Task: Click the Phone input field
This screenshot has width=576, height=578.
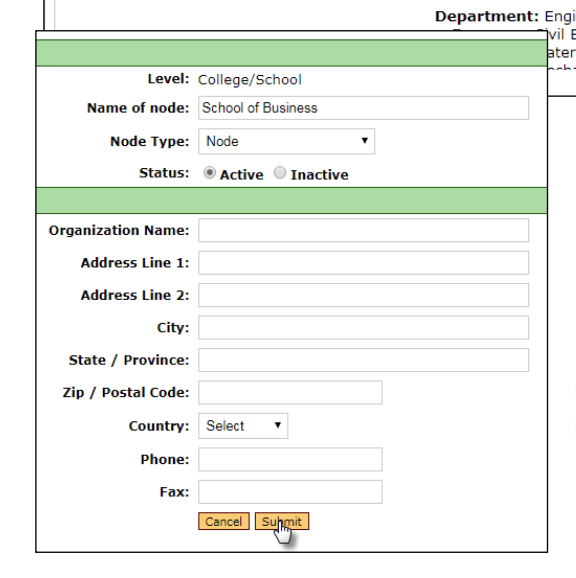Action: point(290,459)
